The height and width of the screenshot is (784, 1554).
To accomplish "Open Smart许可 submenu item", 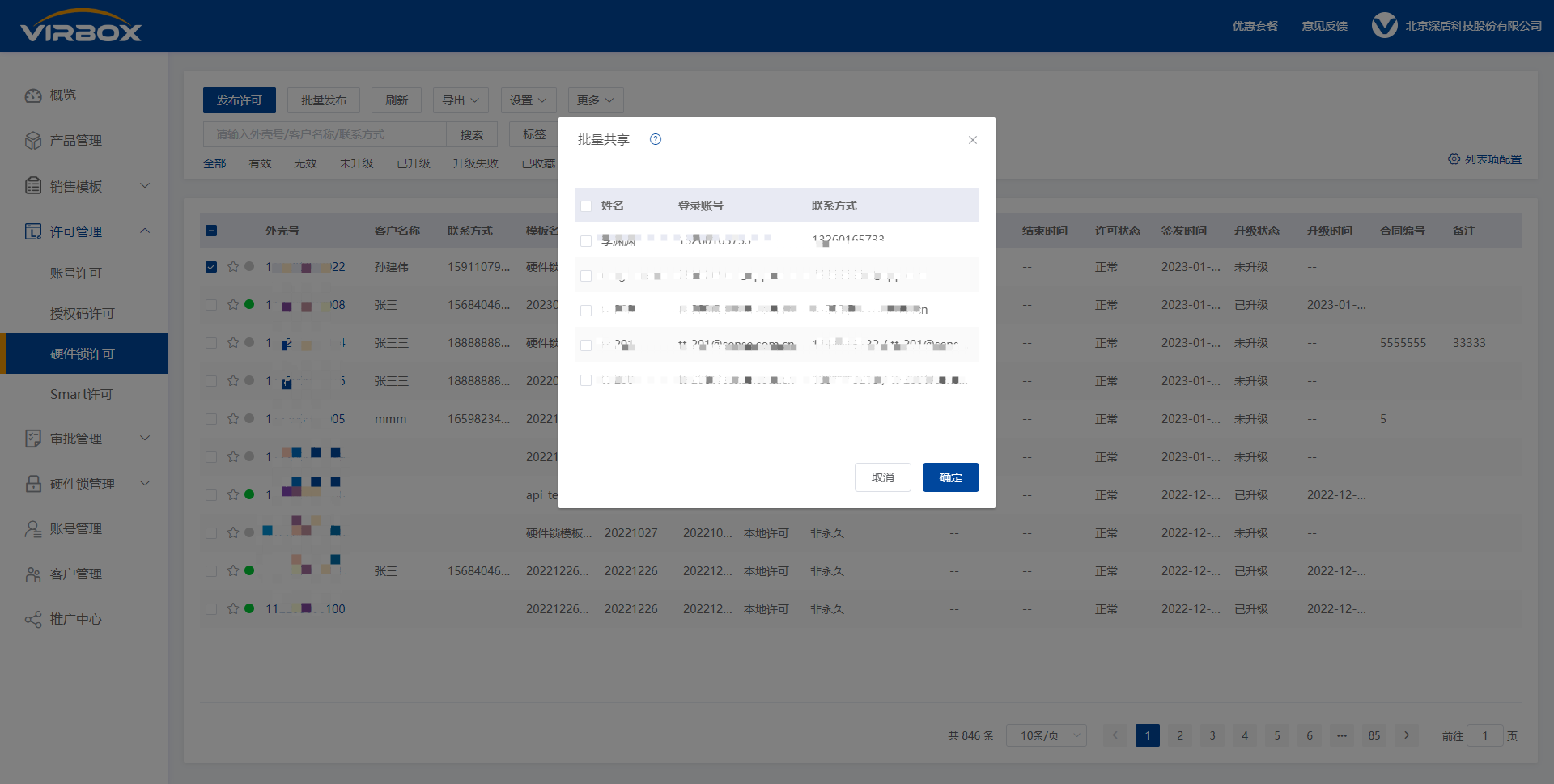I will (82, 395).
